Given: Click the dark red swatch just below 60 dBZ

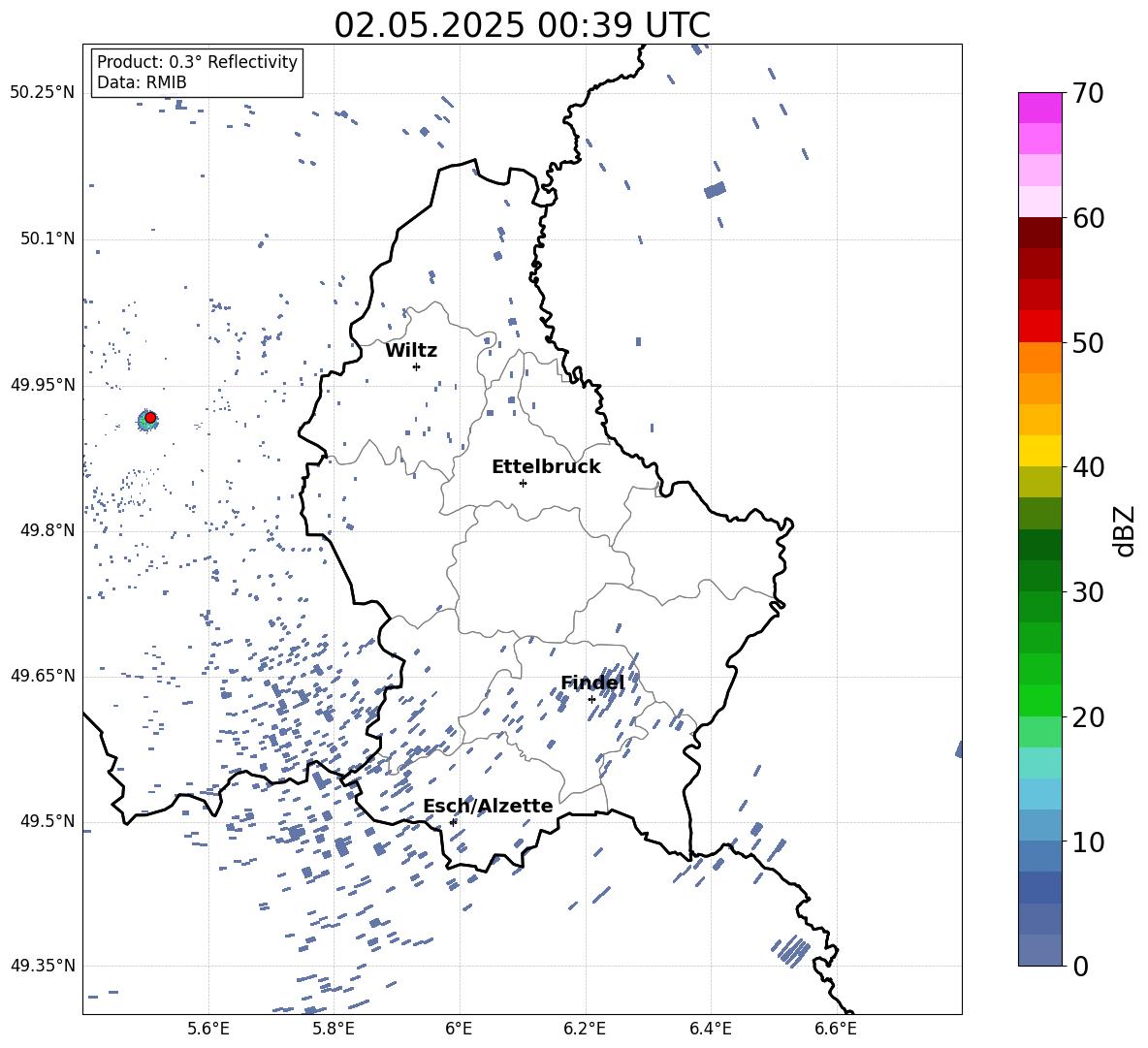Looking at the screenshot, I should pos(1039,233).
